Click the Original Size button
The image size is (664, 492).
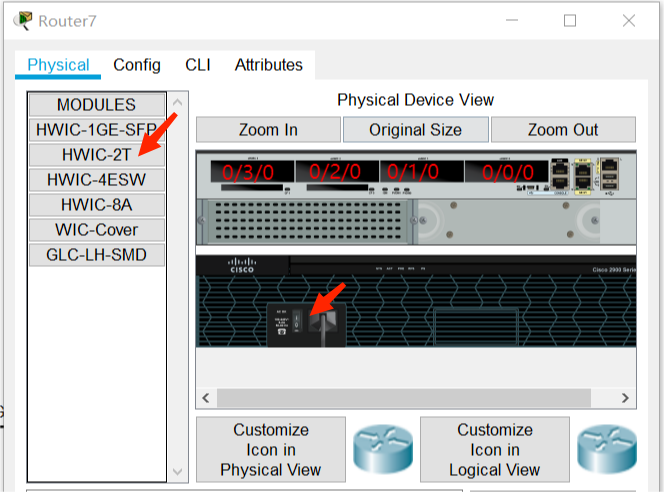tap(415, 130)
